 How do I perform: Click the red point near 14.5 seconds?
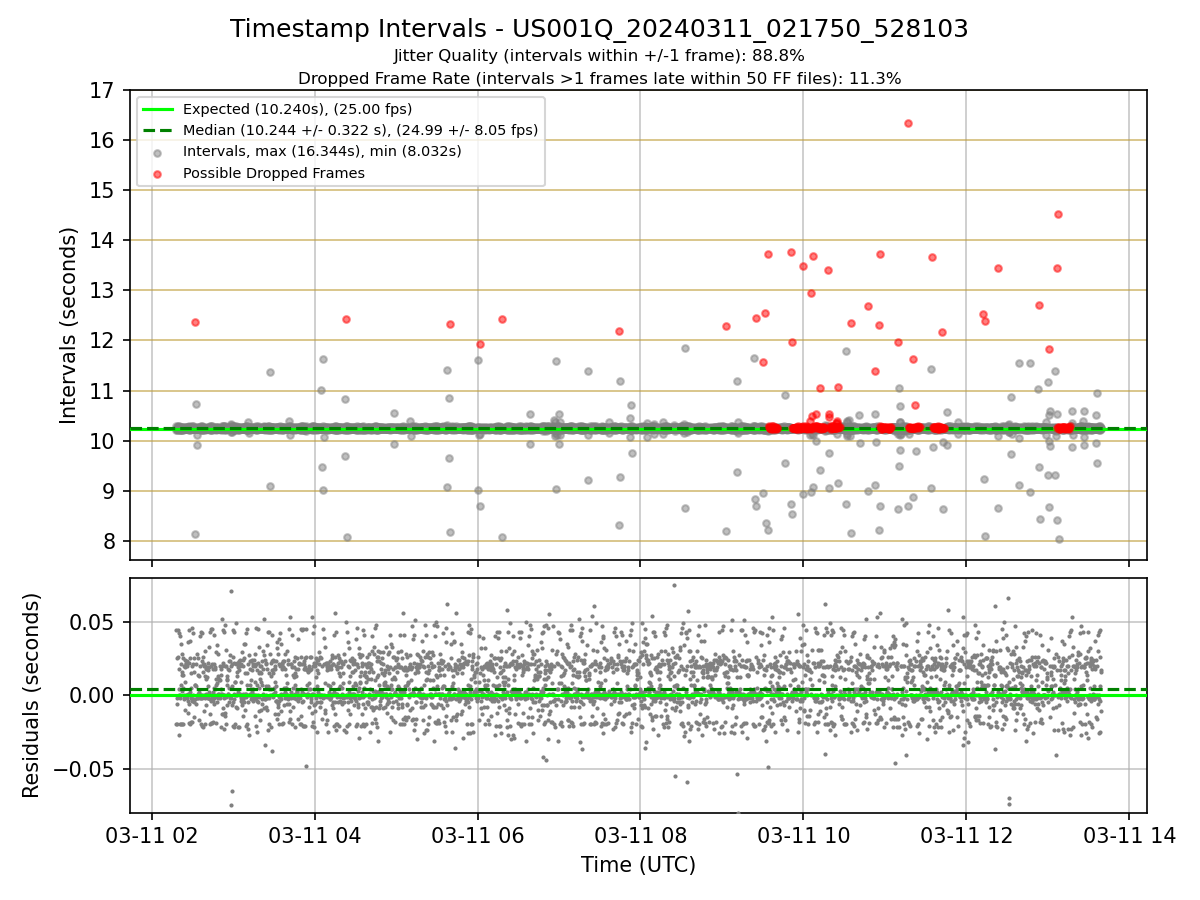click(x=1058, y=214)
